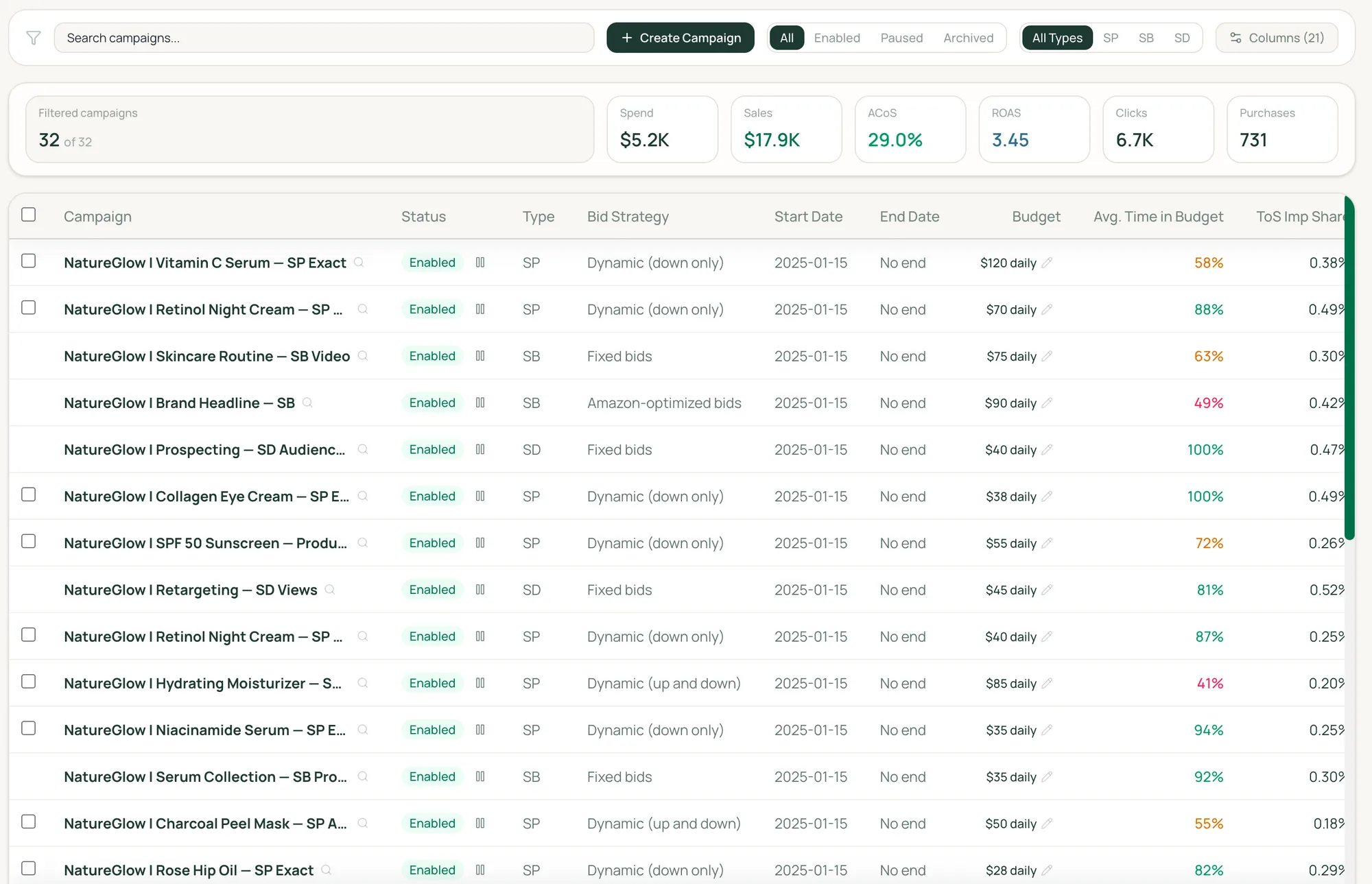The width and height of the screenshot is (1372, 884).
Task: Show only Enabled campaigns
Action: [x=837, y=38]
